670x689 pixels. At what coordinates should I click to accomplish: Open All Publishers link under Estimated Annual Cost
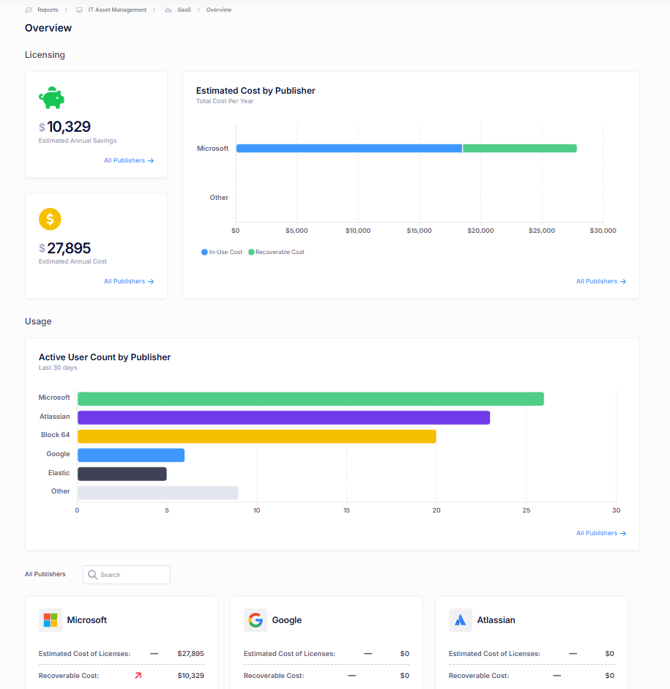coord(128,281)
